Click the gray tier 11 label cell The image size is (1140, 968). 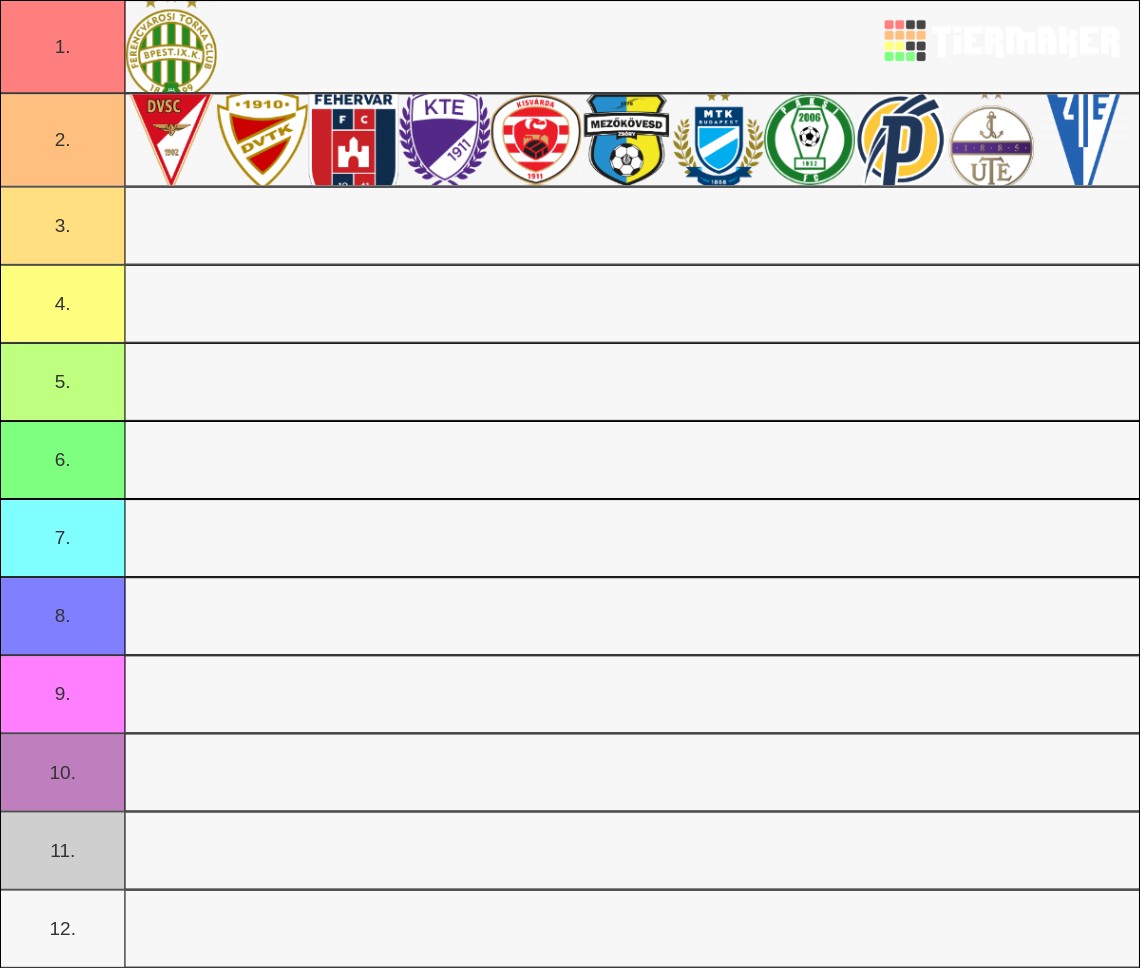coord(62,850)
